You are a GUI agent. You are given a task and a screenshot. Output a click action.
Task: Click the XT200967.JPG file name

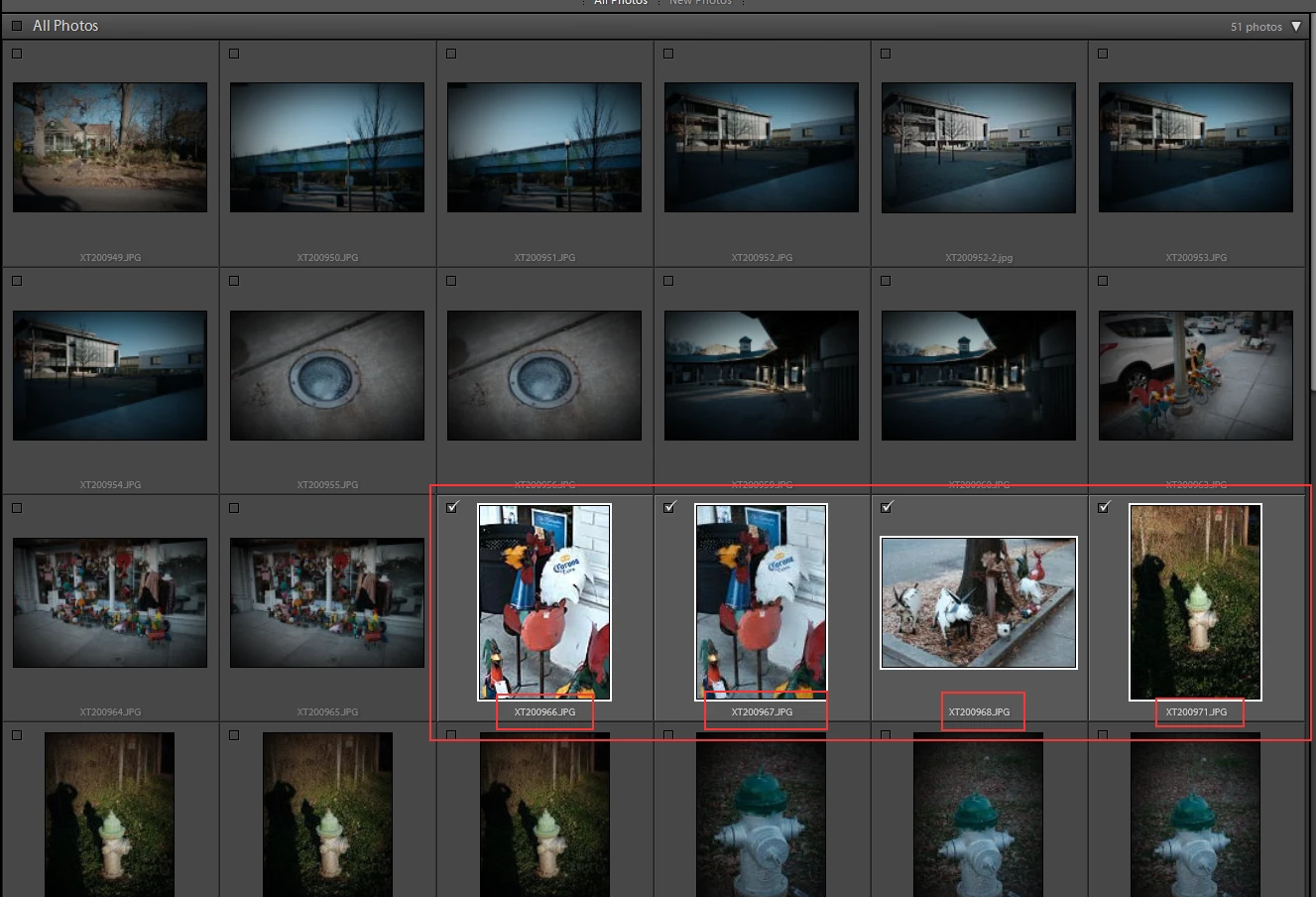click(x=762, y=712)
